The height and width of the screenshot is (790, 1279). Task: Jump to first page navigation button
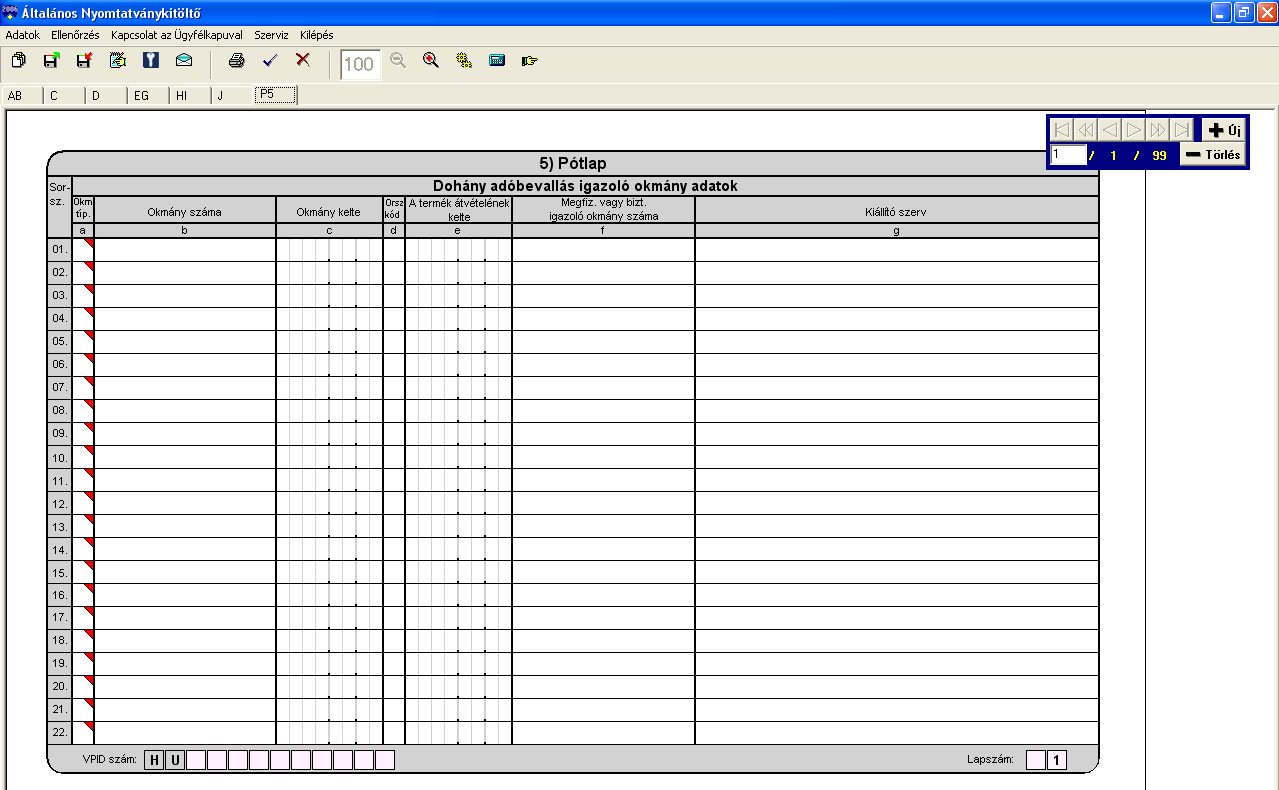pos(1062,130)
